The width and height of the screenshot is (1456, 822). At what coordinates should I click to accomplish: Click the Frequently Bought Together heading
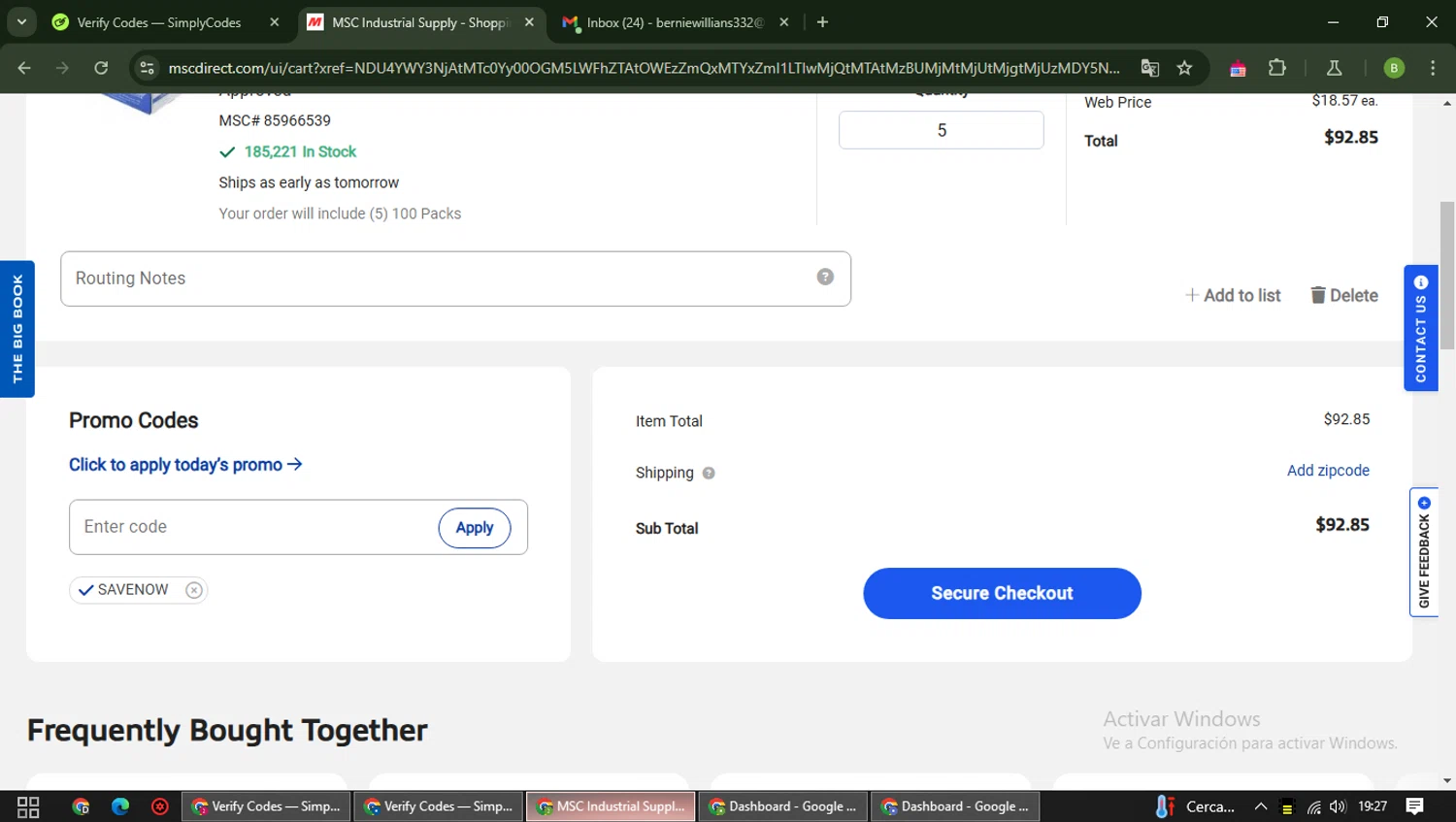(x=227, y=730)
